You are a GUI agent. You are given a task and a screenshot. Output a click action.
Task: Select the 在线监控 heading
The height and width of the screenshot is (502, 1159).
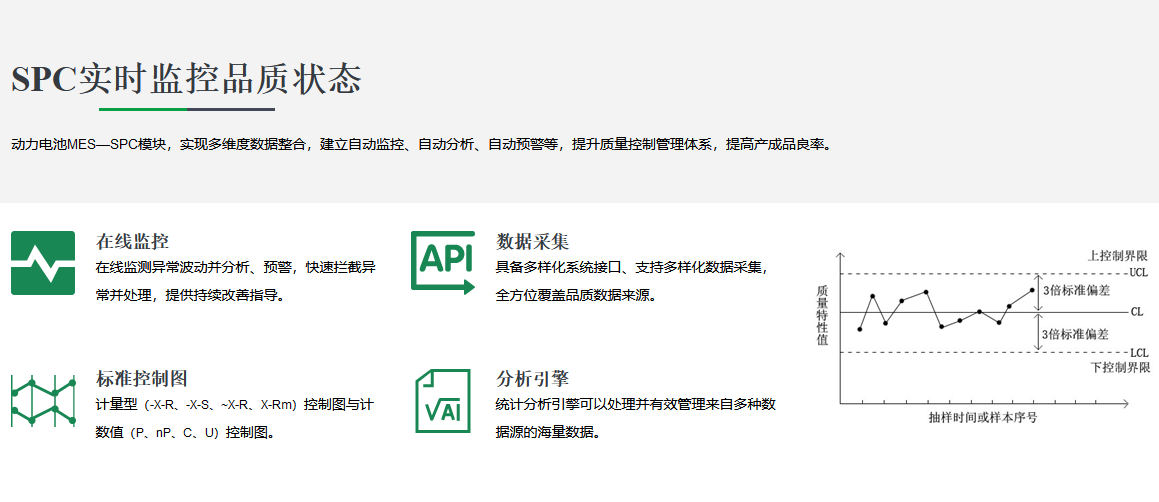(x=132, y=241)
